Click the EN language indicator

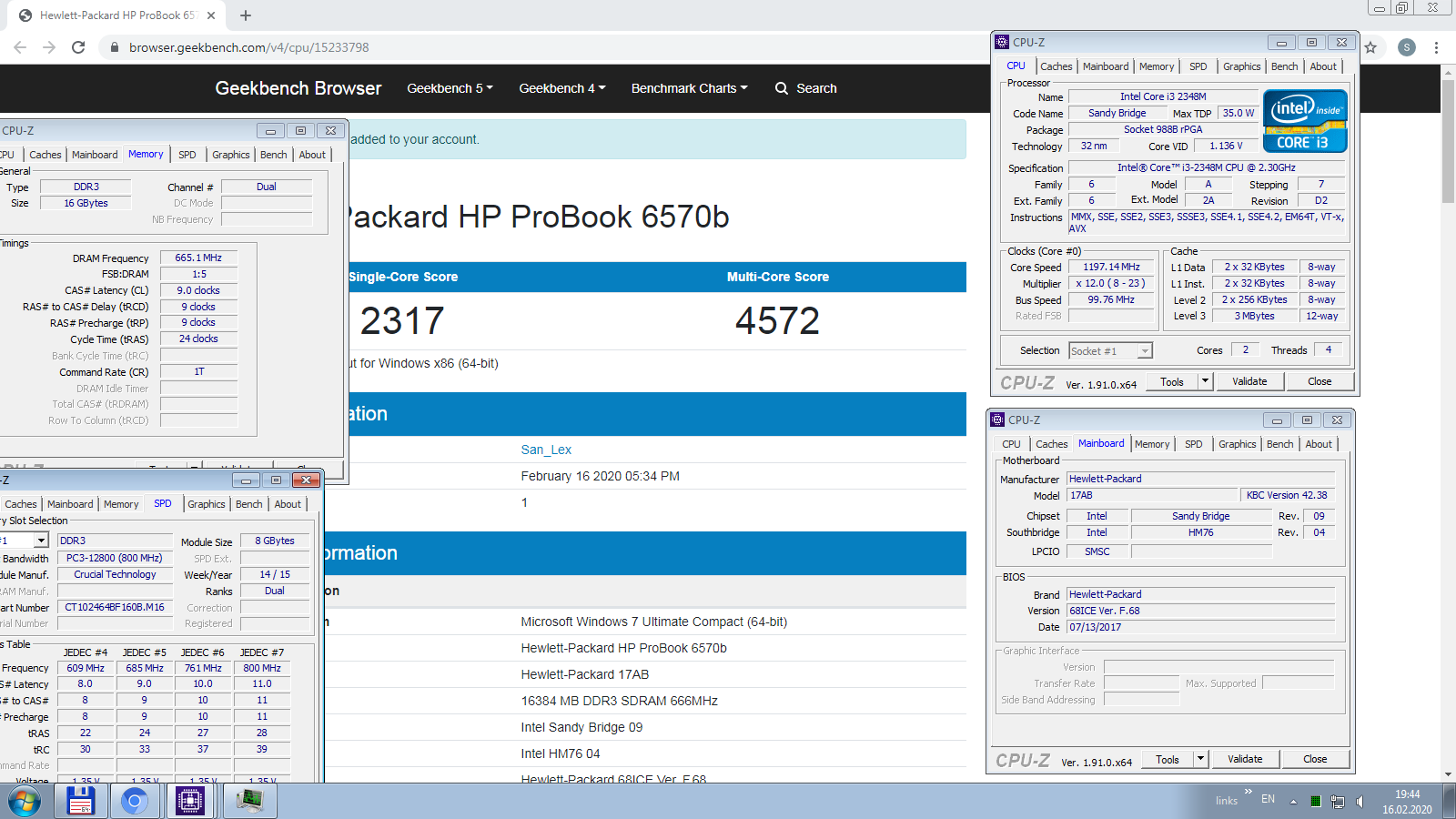[x=1268, y=800]
